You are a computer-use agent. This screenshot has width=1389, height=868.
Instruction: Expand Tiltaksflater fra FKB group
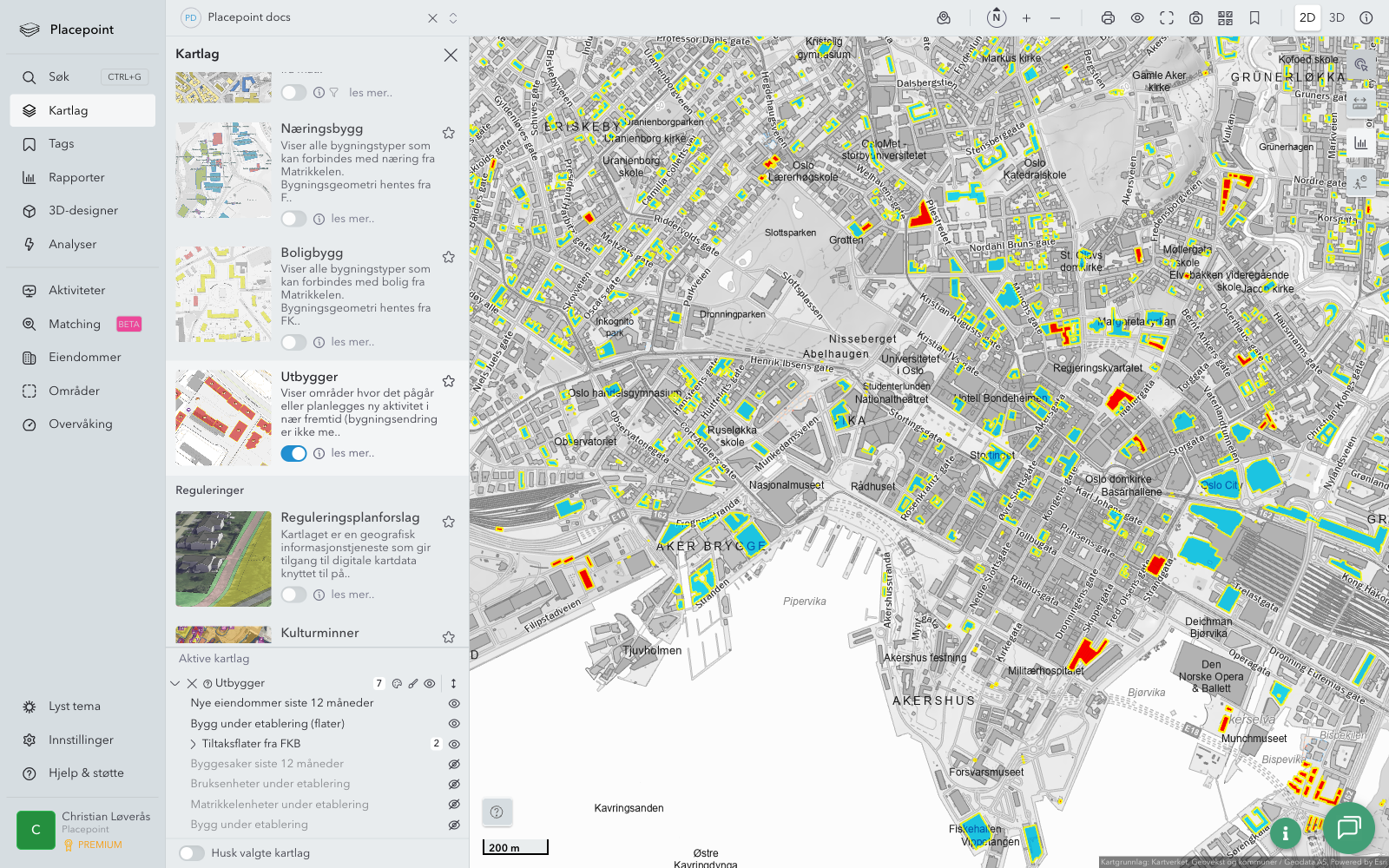(x=194, y=744)
